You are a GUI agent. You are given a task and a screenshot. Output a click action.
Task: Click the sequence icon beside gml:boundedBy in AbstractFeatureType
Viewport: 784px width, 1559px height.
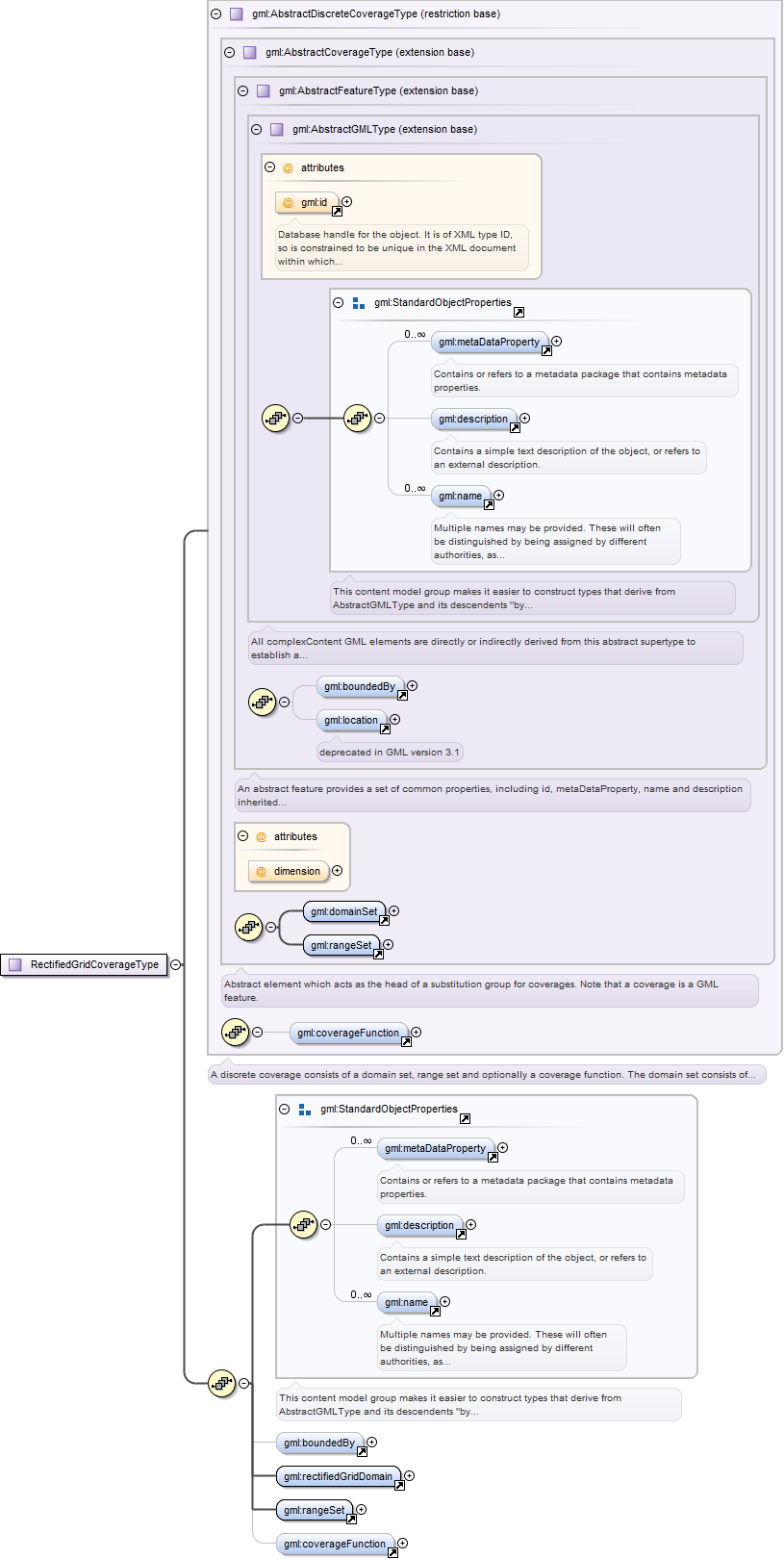point(262,702)
